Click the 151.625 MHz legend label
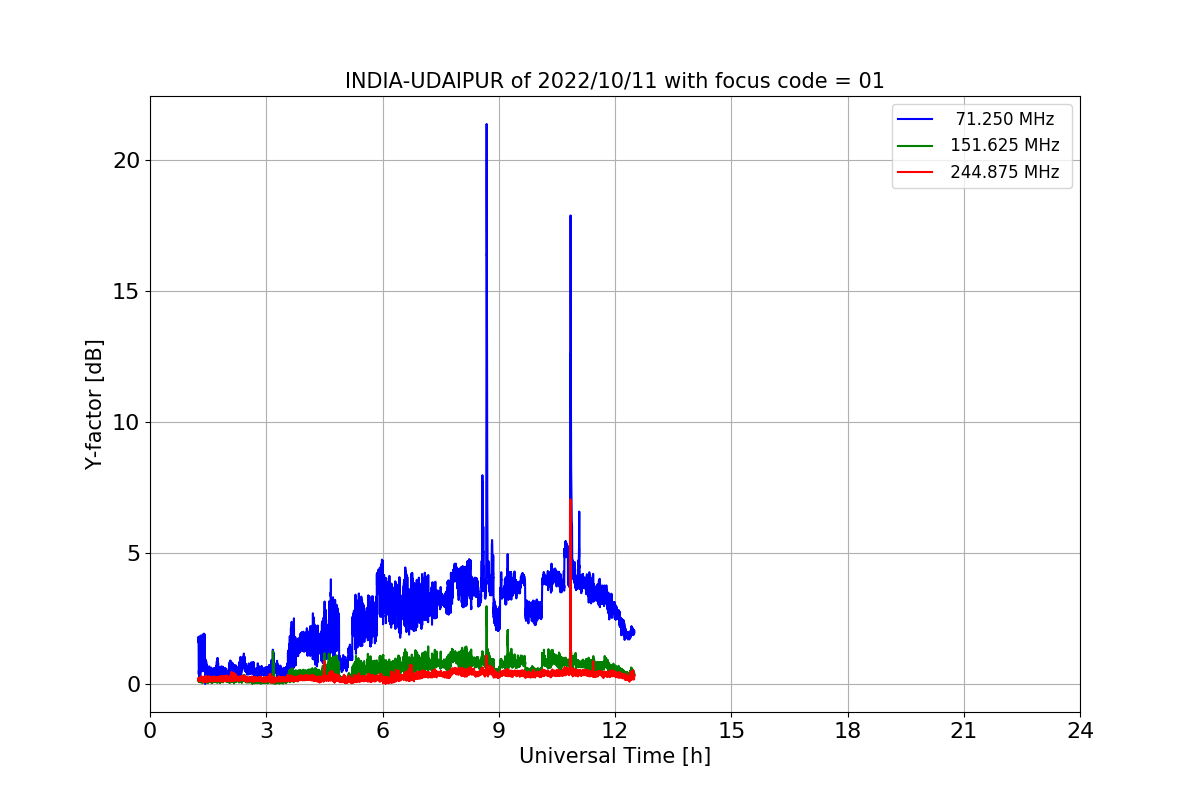Viewport: 1200px width, 800px height. click(x=1005, y=145)
